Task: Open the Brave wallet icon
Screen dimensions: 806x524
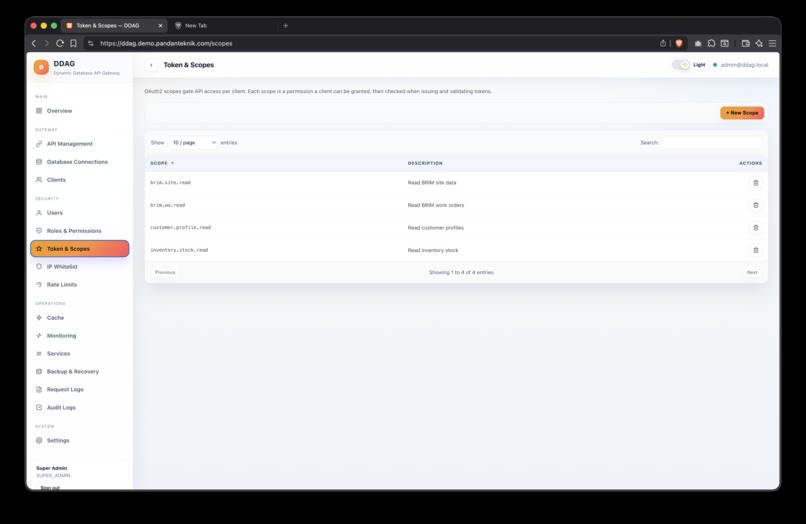Action: point(745,44)
